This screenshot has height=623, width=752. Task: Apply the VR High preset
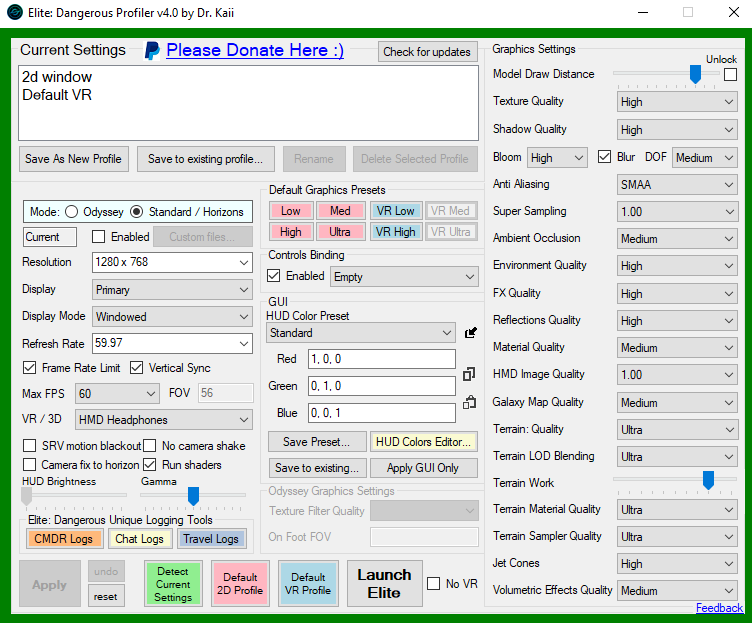(395, 232)
